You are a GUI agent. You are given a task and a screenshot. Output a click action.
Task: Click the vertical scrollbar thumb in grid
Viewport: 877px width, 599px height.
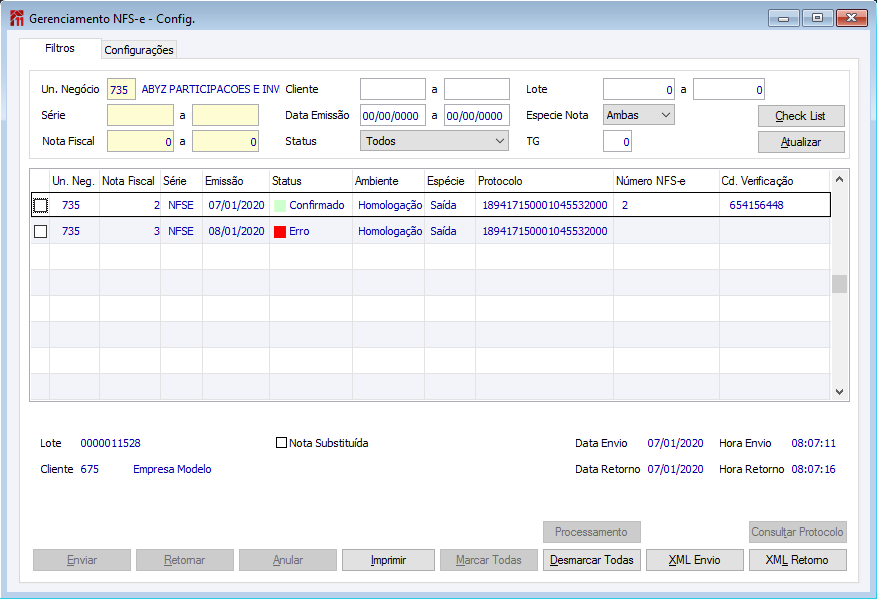click(839, 284)
